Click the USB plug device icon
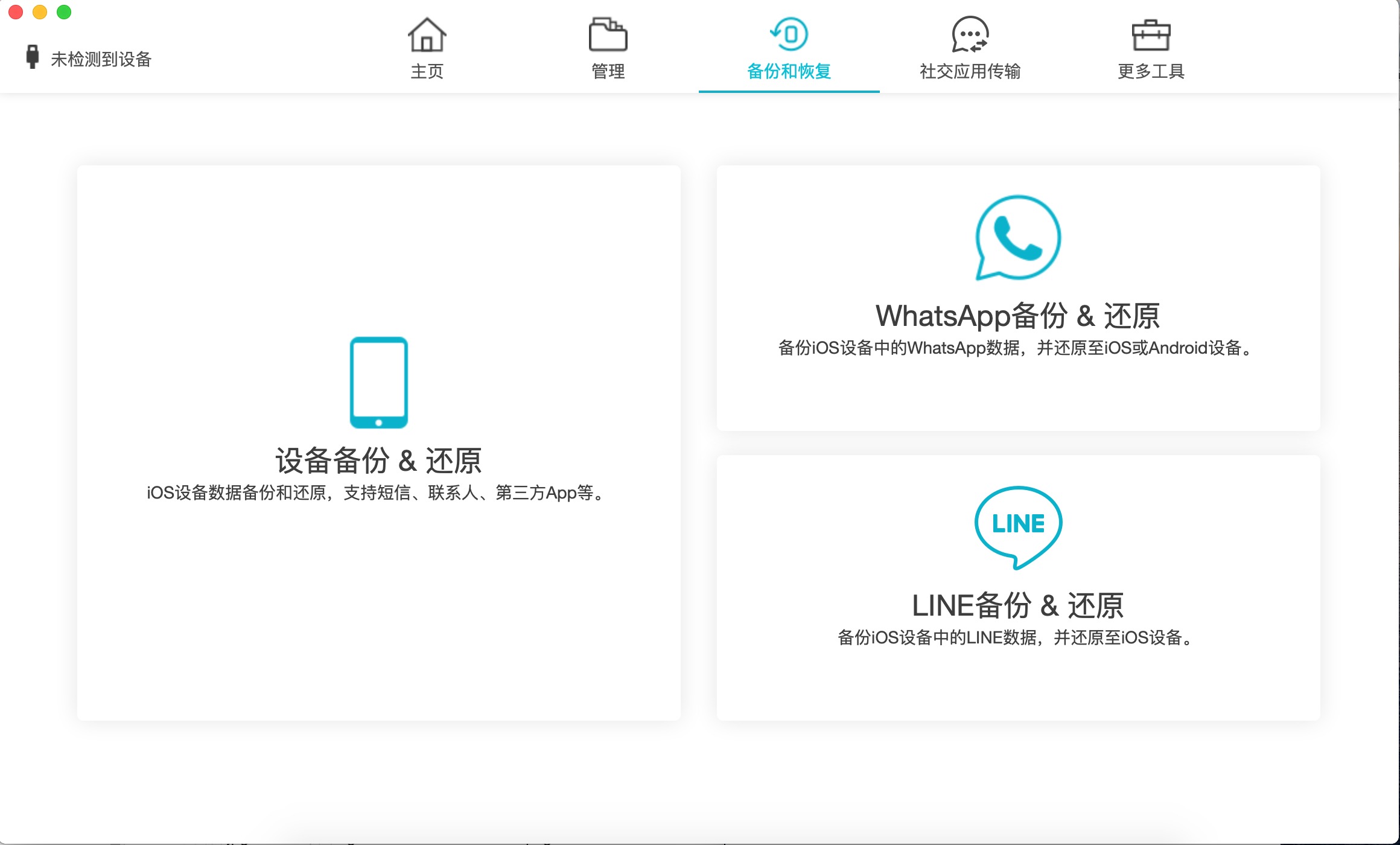The image size is (1400, 845). click(x=33, y=57)
